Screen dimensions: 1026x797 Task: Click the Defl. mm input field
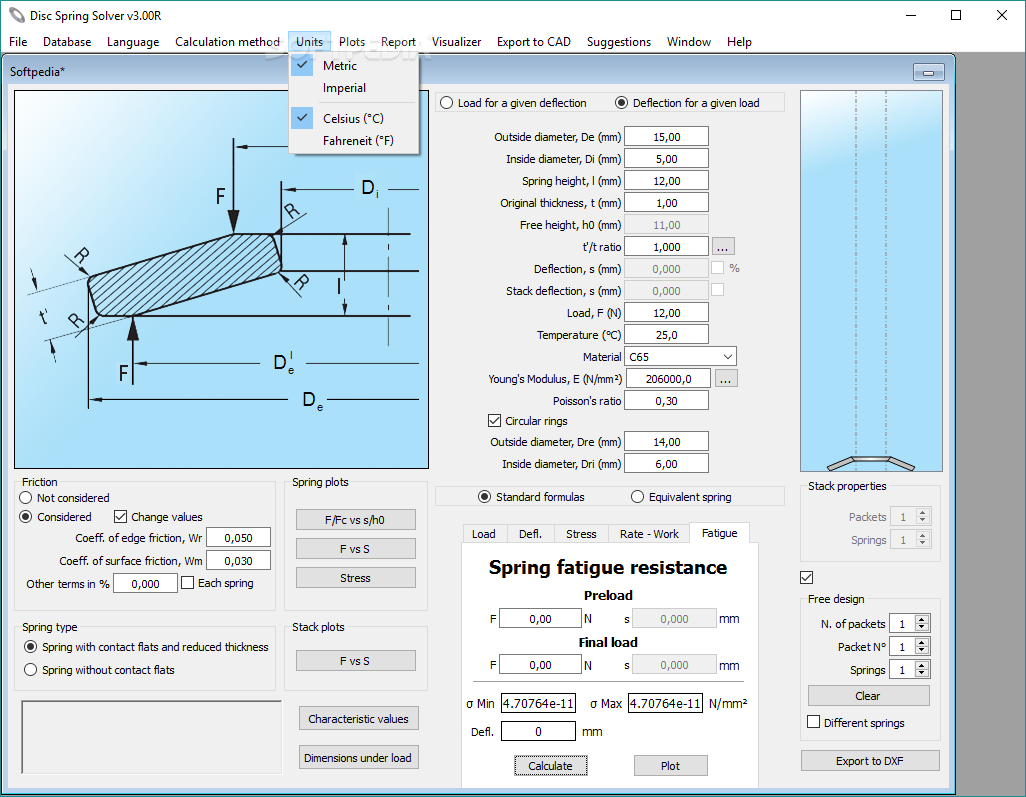pos(538,732)
